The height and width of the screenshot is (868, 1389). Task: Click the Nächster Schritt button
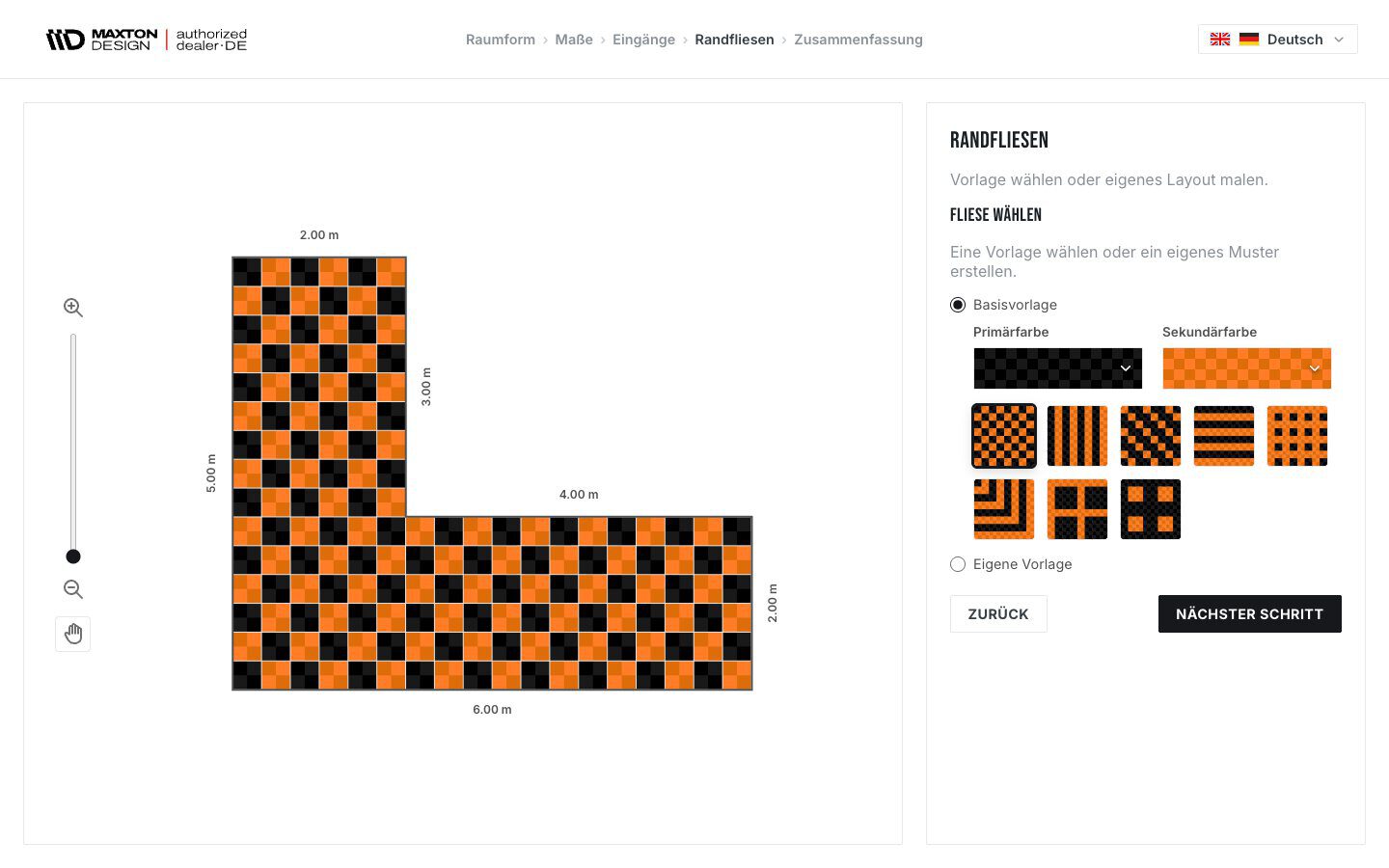[1250, 613]
